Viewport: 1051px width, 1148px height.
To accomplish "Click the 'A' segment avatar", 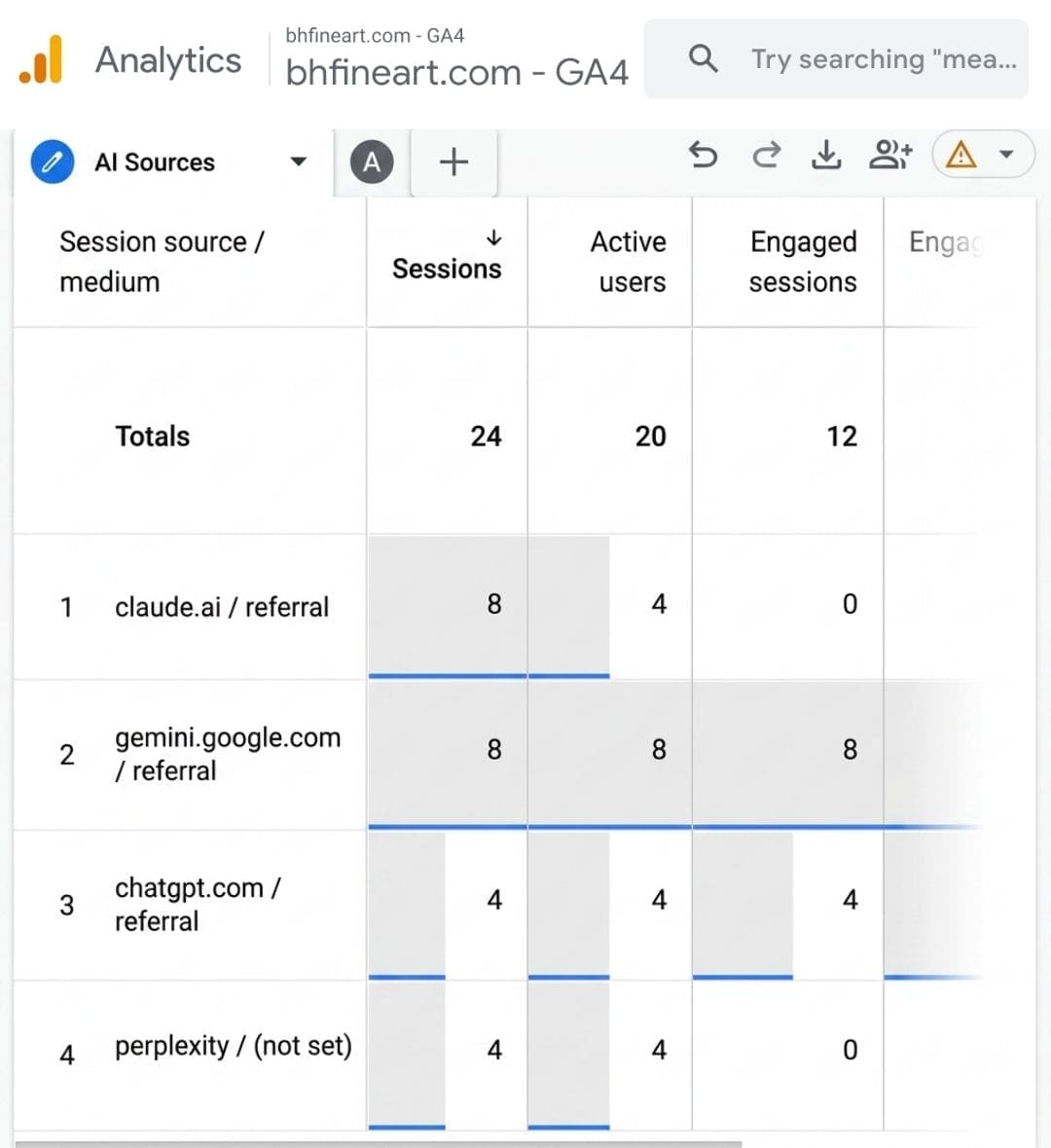I will (x=372, y=161).
